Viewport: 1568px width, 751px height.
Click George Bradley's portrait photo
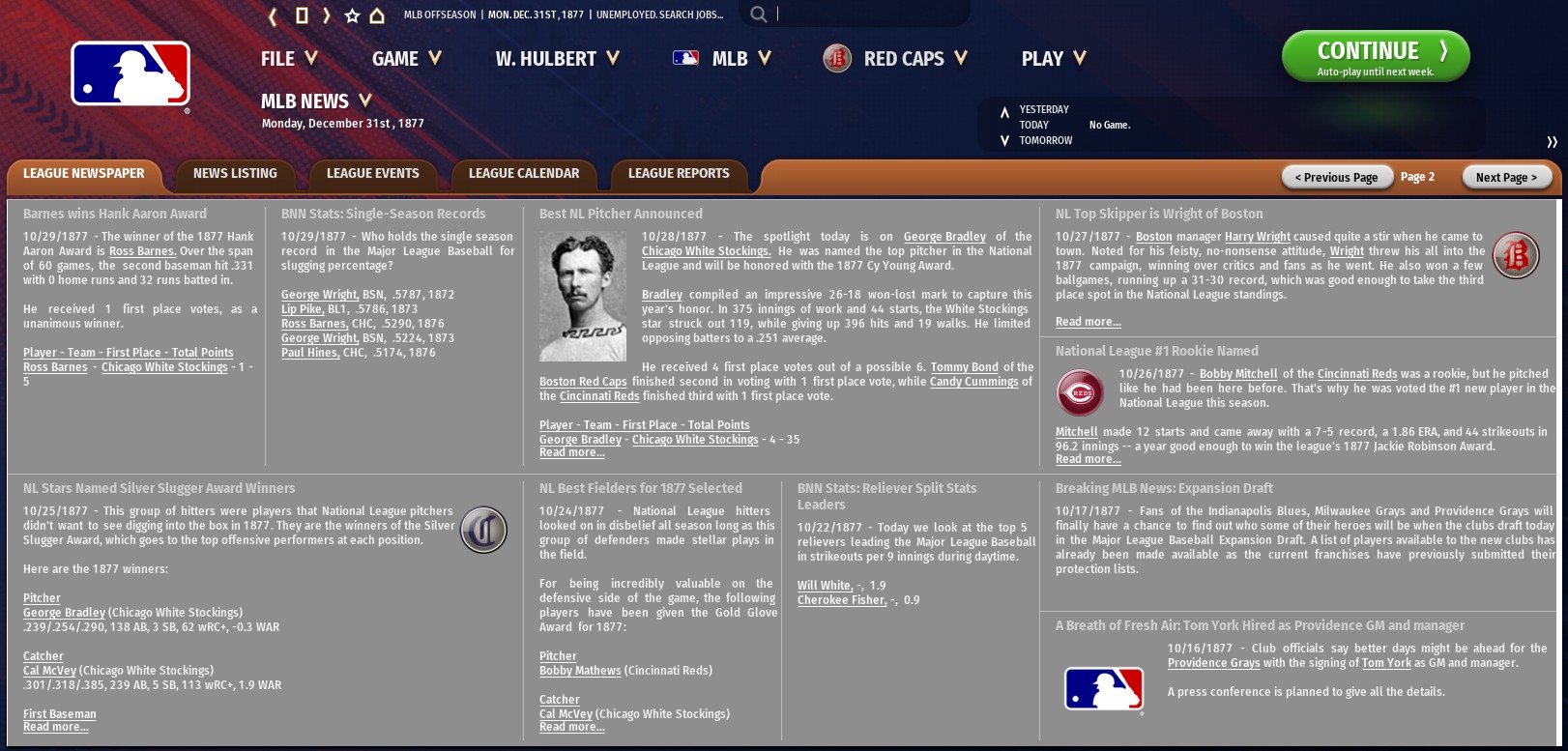point(582,296)
